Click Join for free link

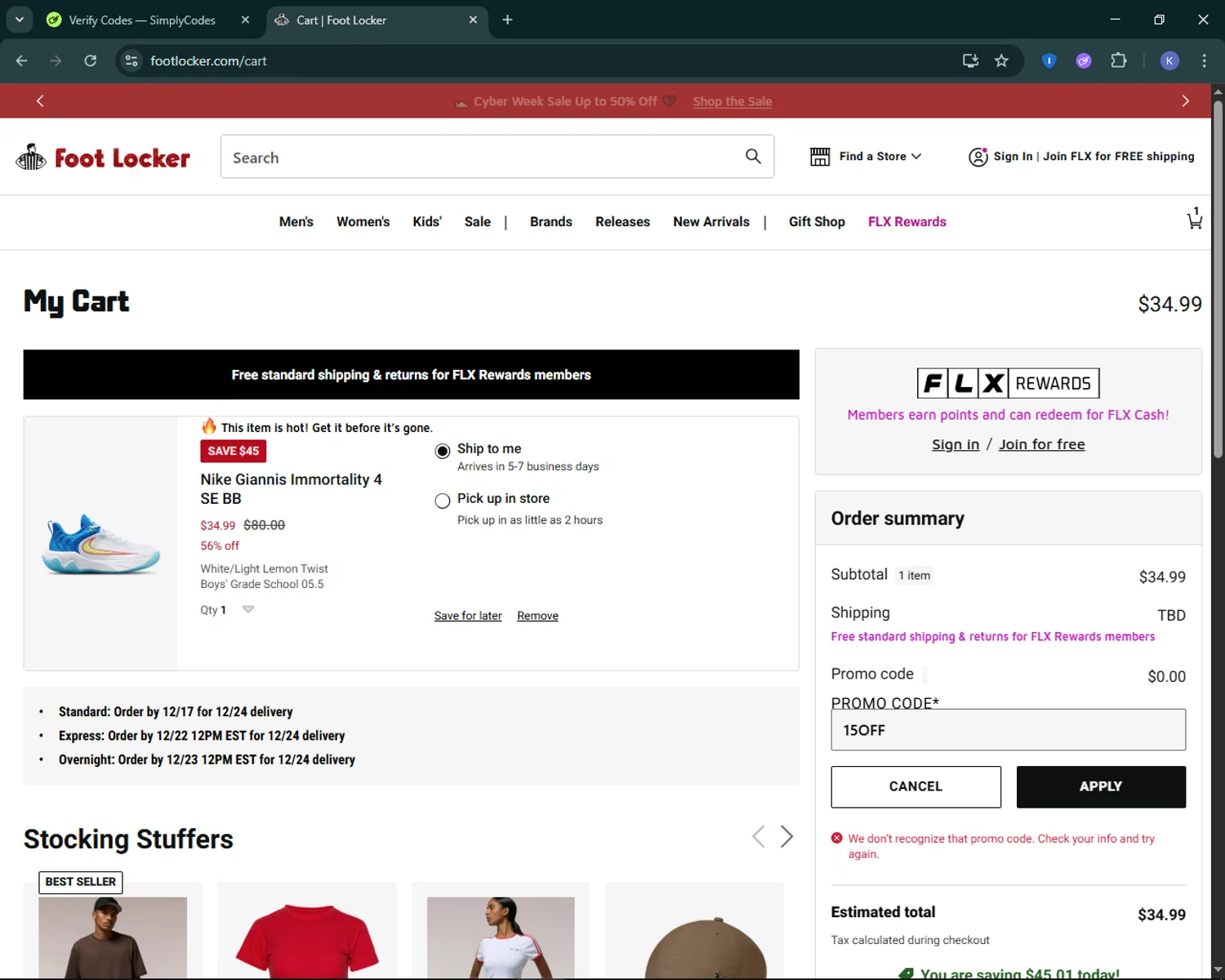click(x=1042, y=444)
